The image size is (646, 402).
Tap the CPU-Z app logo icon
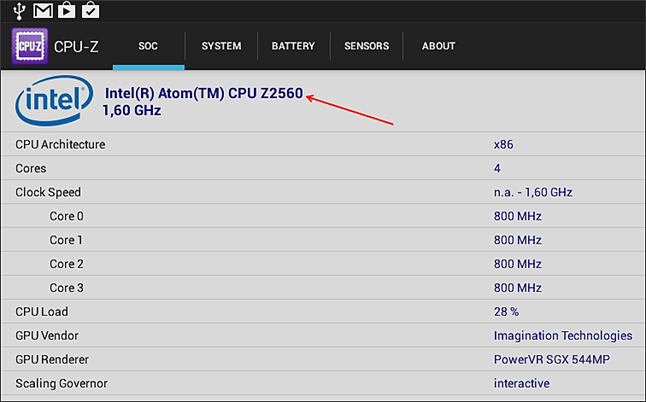(x=30, y=46)
